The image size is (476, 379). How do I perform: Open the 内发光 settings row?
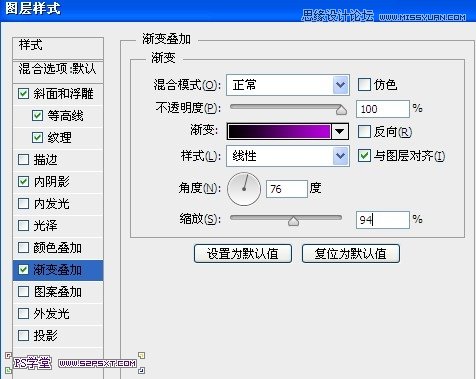58,204
